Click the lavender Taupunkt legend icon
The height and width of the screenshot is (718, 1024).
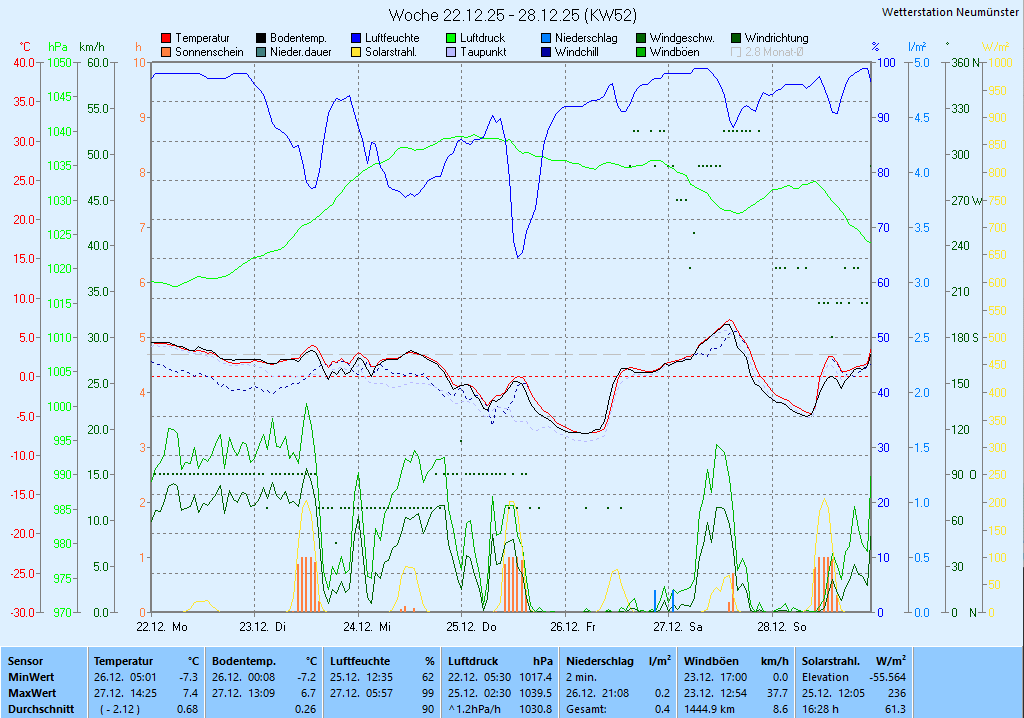tap(451, 52)
